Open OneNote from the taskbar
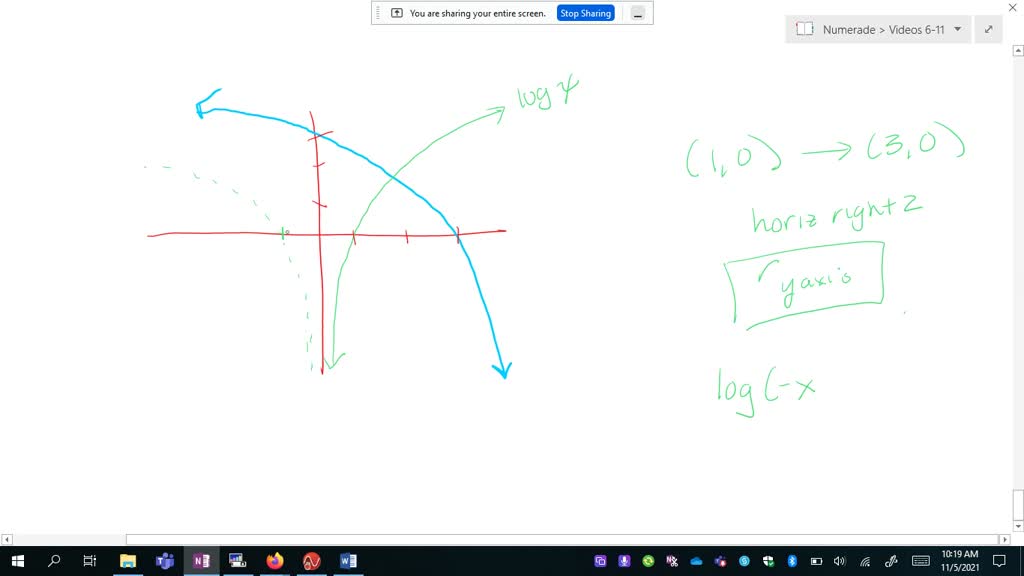 pyautogui.click(x=201, y=561)
